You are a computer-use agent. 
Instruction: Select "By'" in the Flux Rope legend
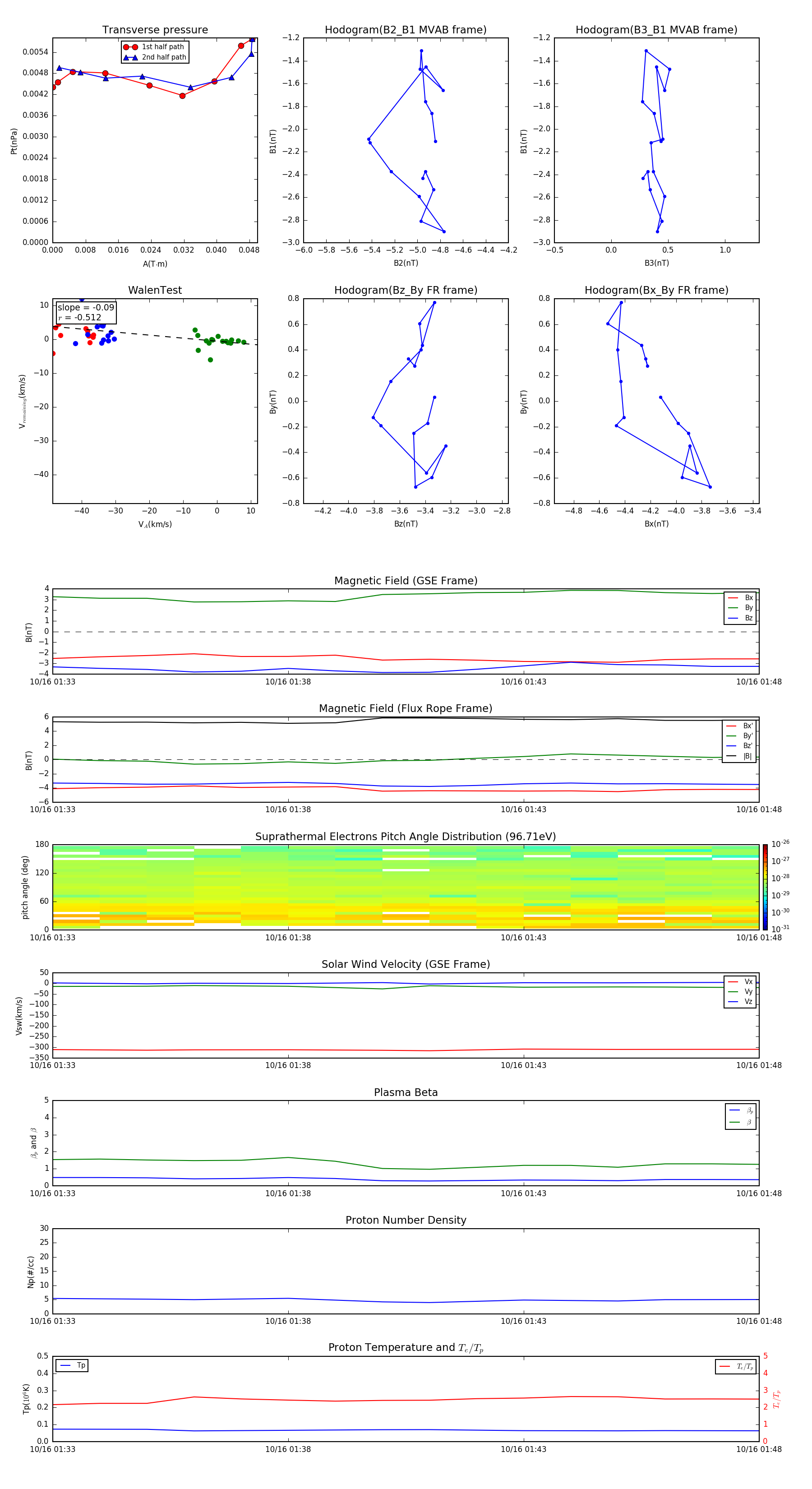point(739,736)
